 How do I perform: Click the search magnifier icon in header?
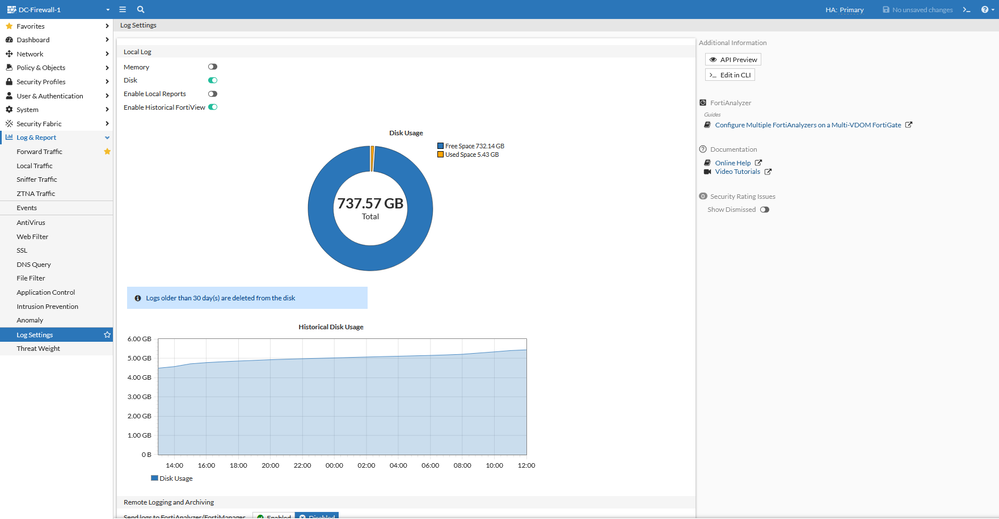[141, 9]
